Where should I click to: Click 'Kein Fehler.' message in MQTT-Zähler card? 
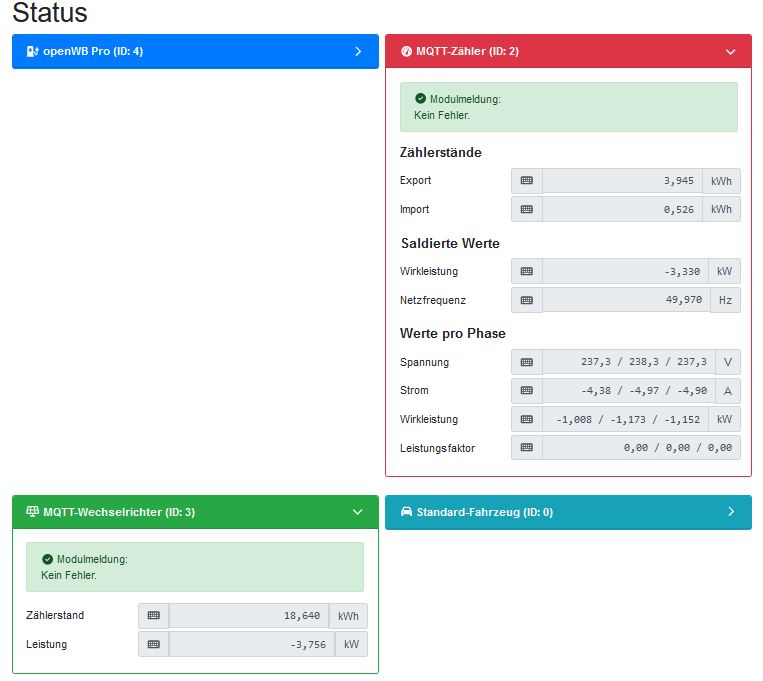442,115
